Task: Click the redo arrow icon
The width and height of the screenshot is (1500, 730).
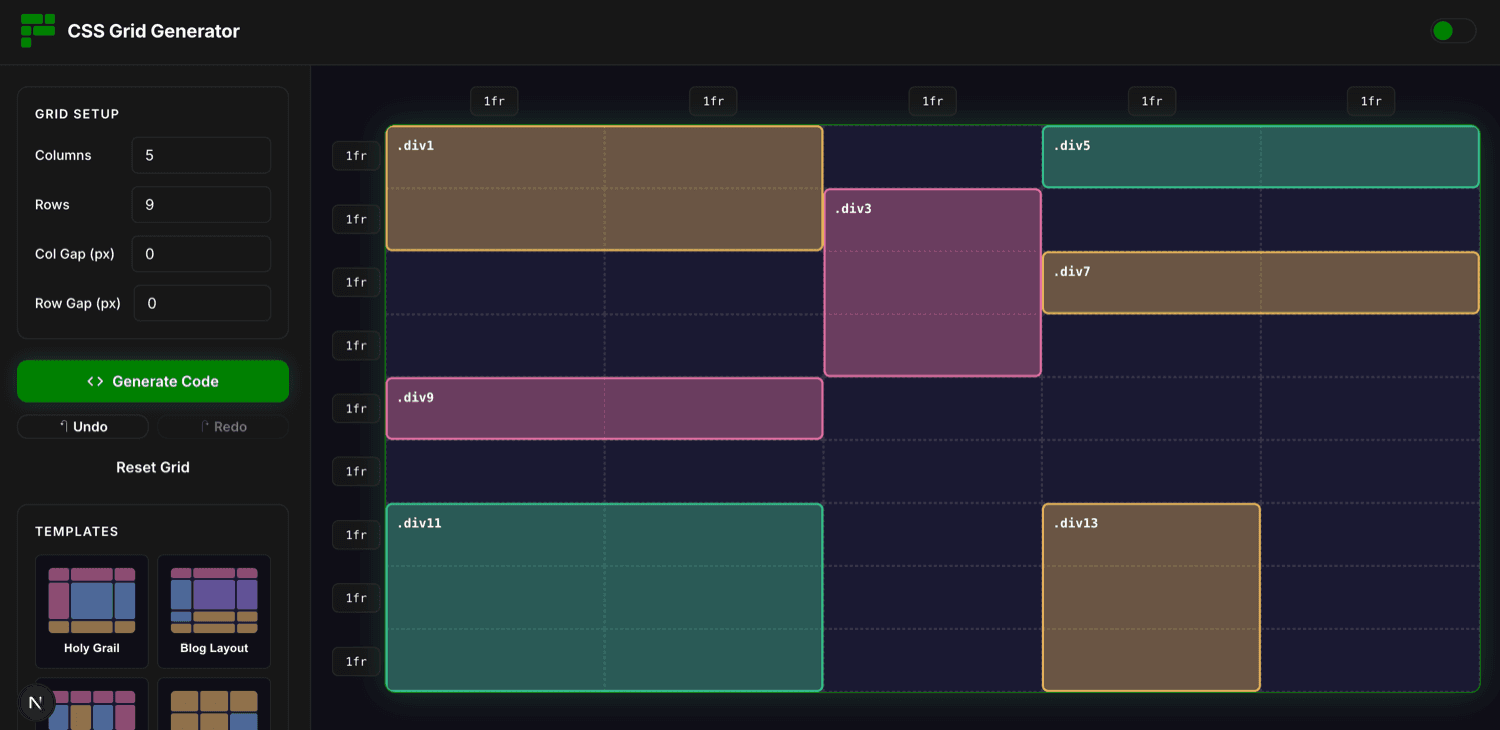Action: point(205,426)
